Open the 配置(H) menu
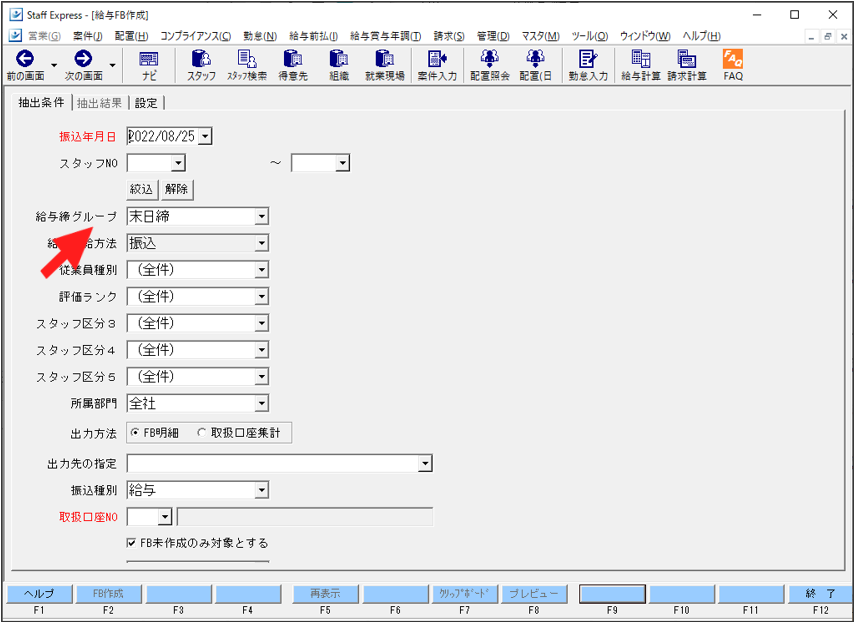 [x=131, y=36]
